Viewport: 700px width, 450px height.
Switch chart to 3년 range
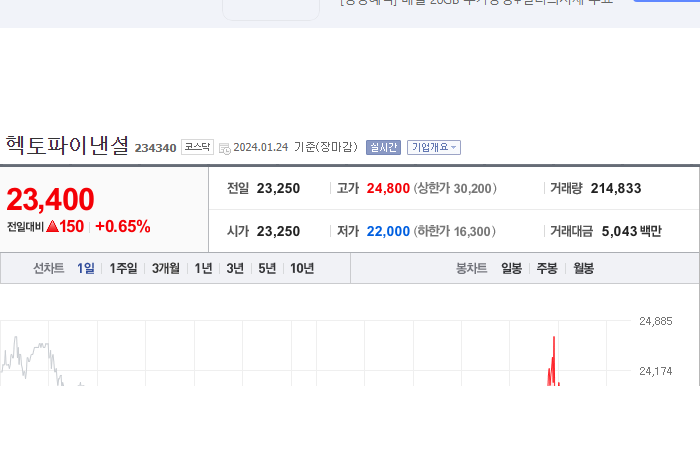tap(235, 268)
